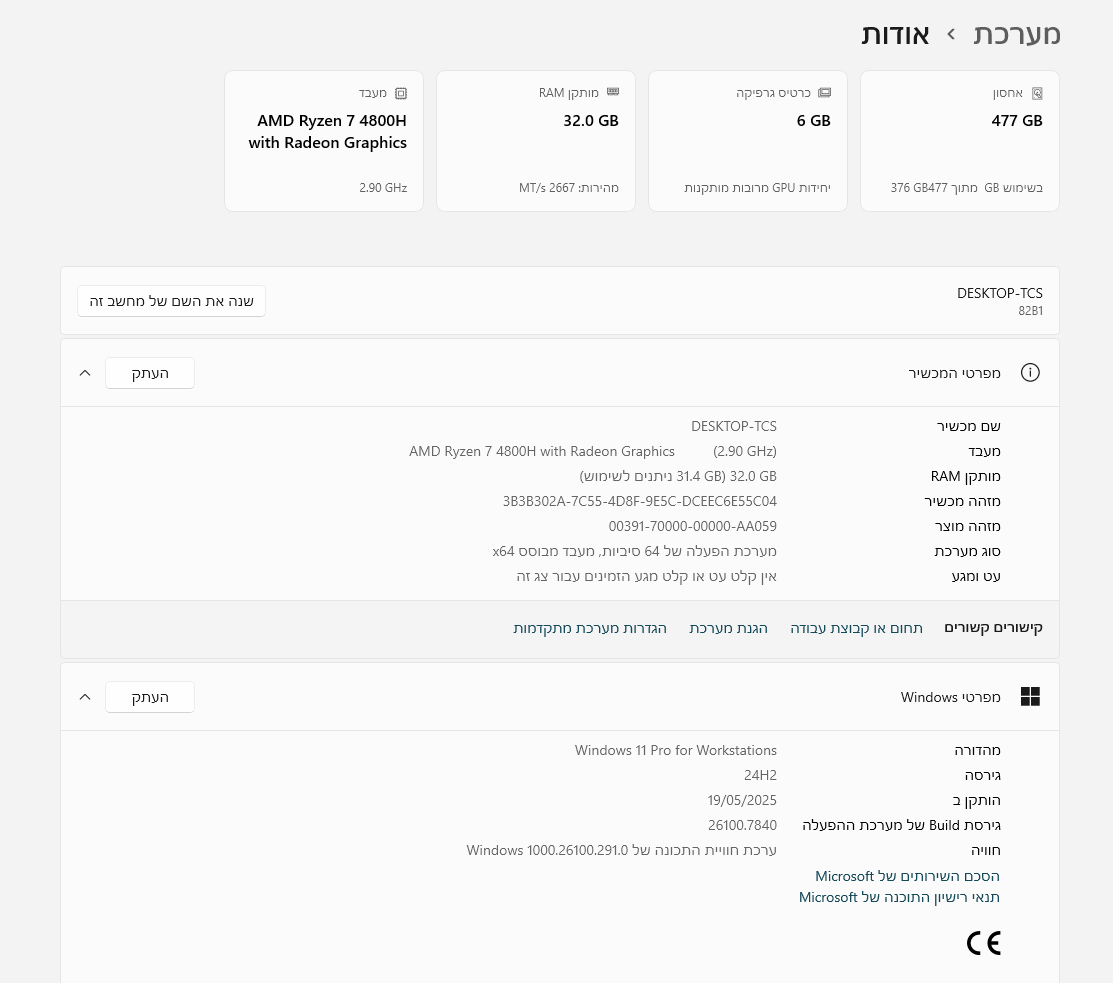
Task: Open the system protection (הגנת מערכת) link
Action: (x=728, y=628)
